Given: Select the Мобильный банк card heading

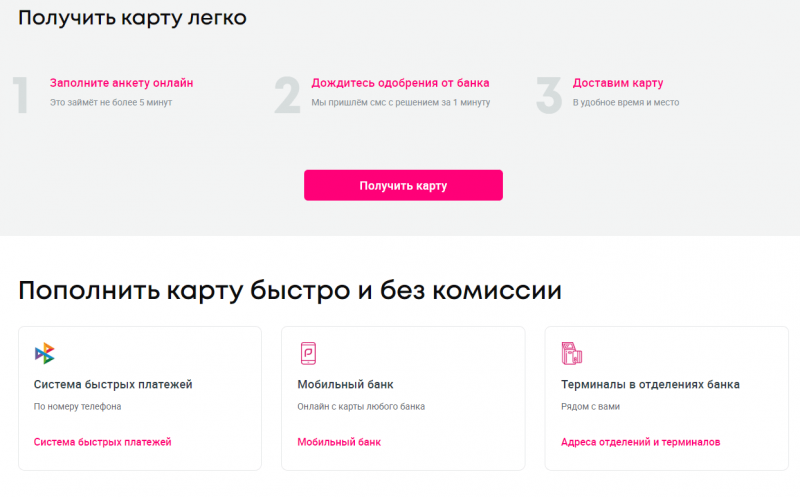Looking at the screenshot, I should pos(345,384).
